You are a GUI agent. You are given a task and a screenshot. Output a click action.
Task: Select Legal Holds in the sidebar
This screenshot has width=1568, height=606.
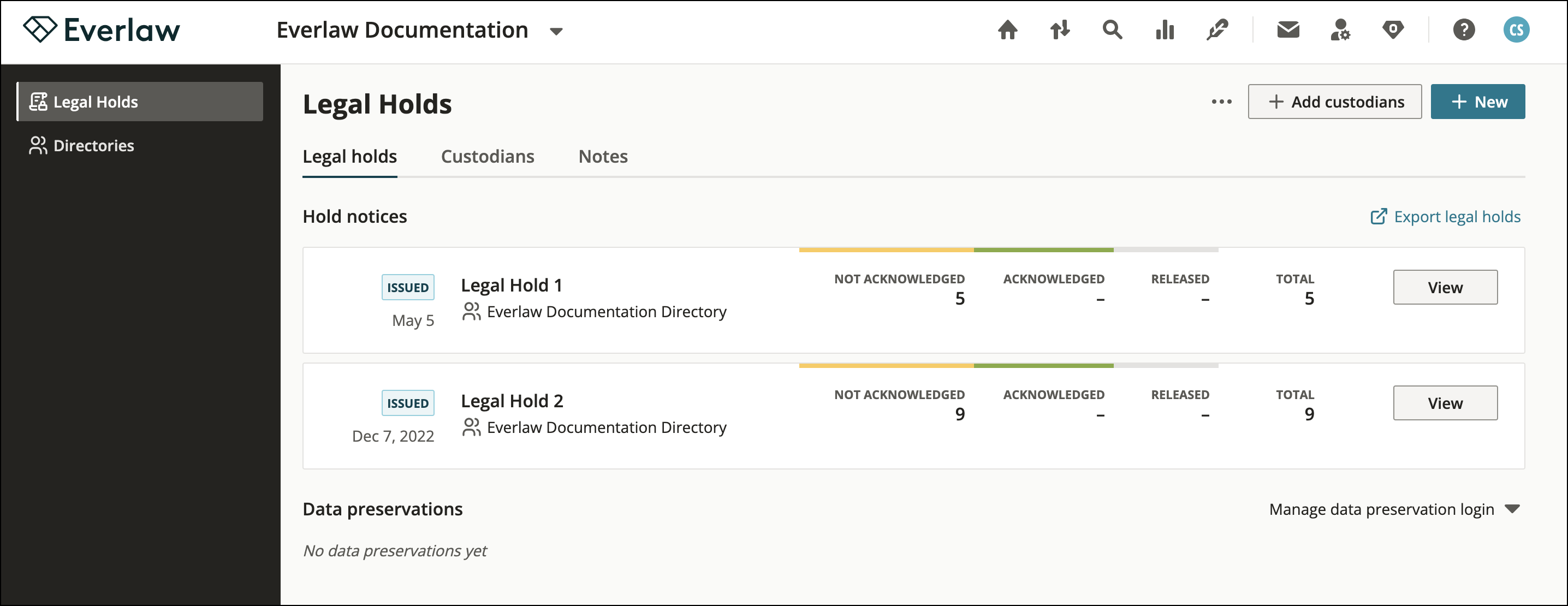(x=96, y=102)
